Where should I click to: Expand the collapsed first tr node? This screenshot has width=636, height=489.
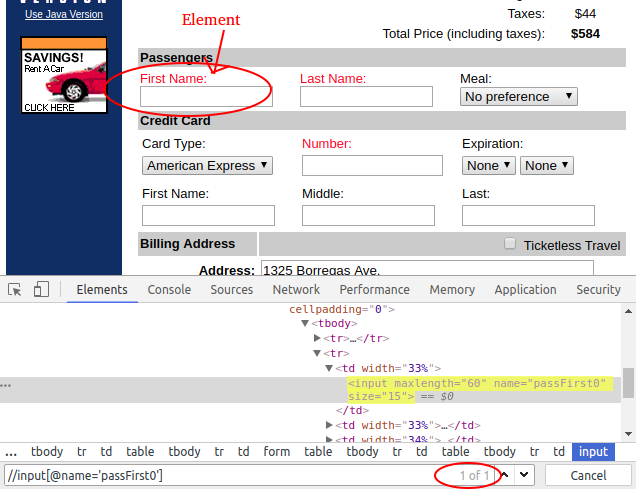(317, 338)
